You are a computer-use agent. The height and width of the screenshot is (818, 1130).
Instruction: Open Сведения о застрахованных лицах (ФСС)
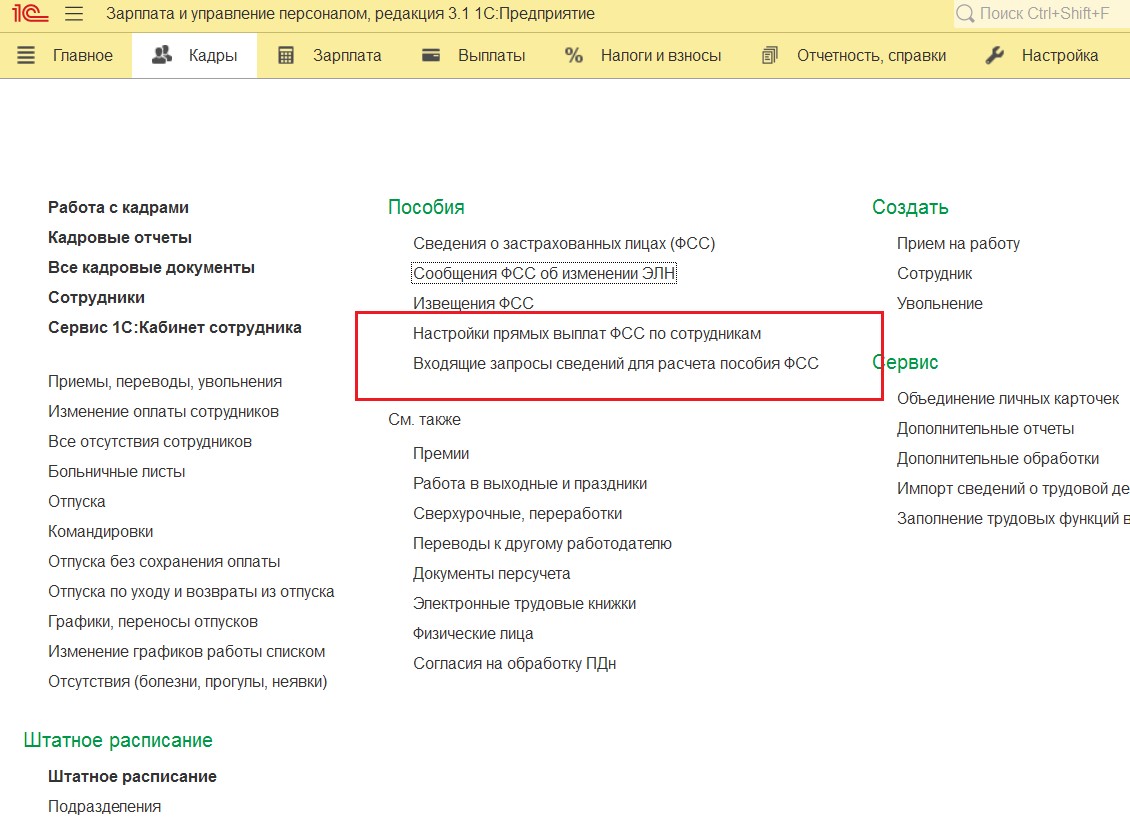pos(564,244)
